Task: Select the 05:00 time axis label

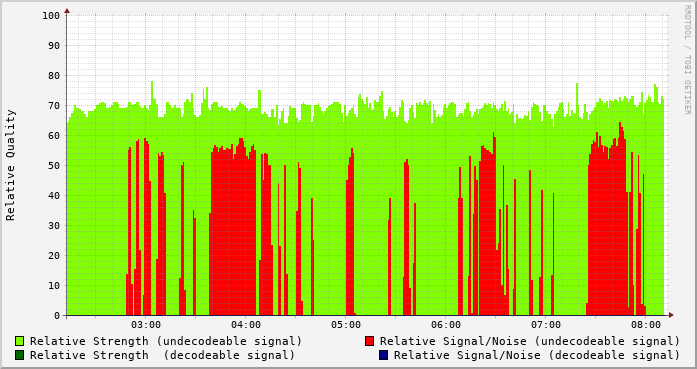Action: (346, 325)
